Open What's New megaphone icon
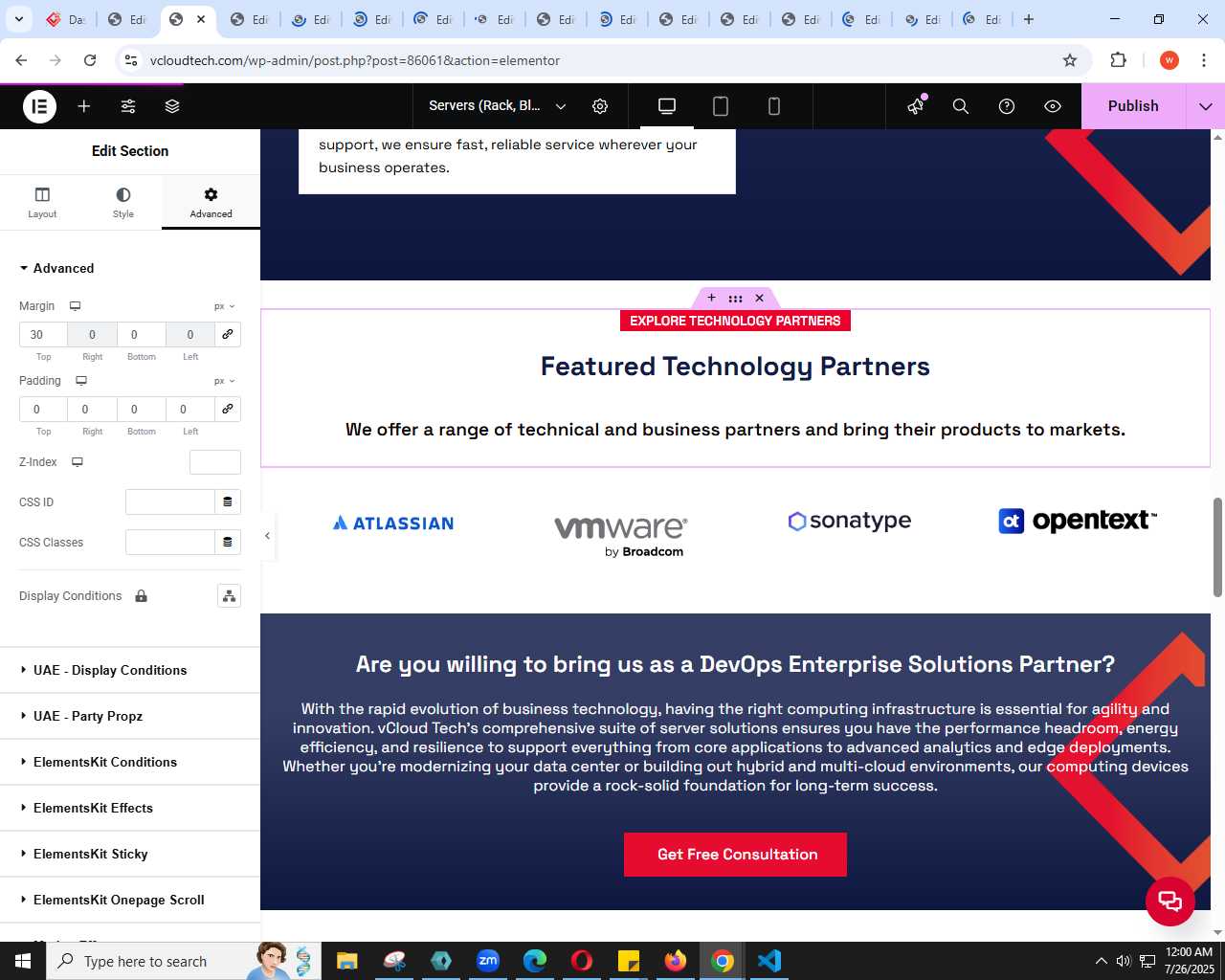The image size is (1225, 980). pos(916,106)
